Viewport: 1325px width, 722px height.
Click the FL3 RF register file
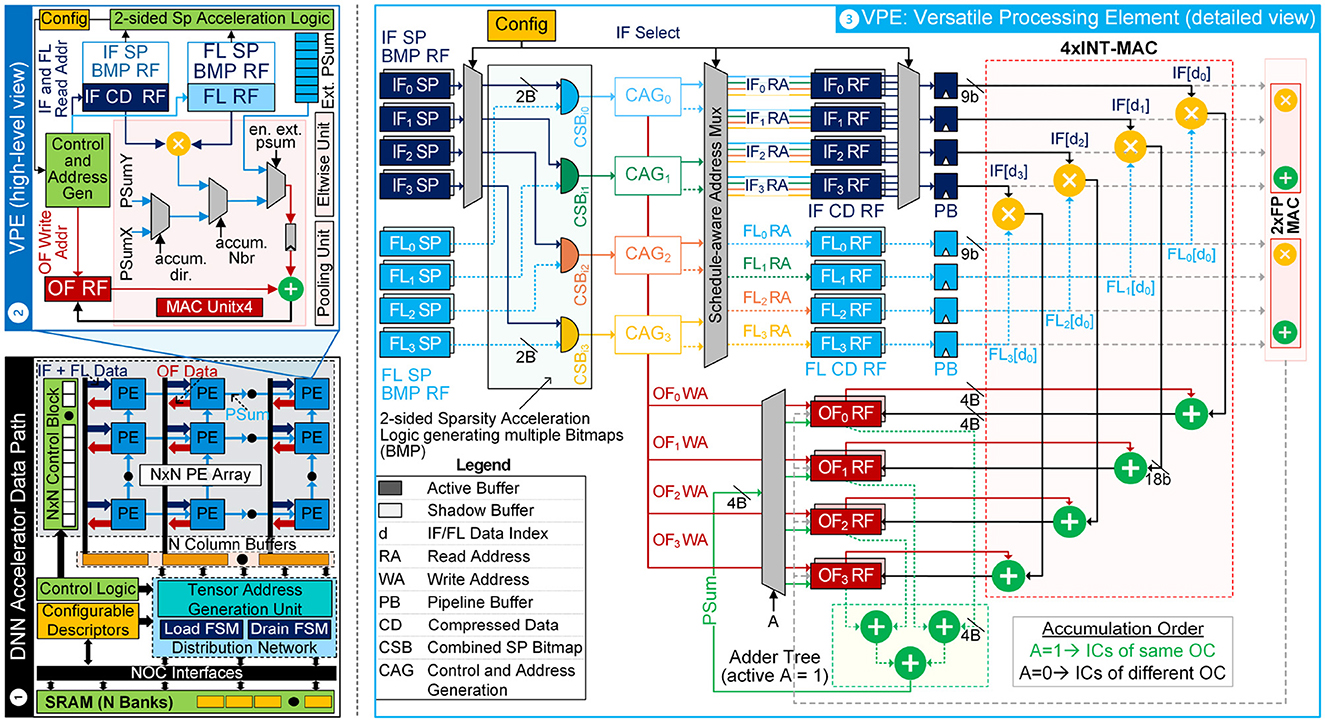[x=846, y=345]
